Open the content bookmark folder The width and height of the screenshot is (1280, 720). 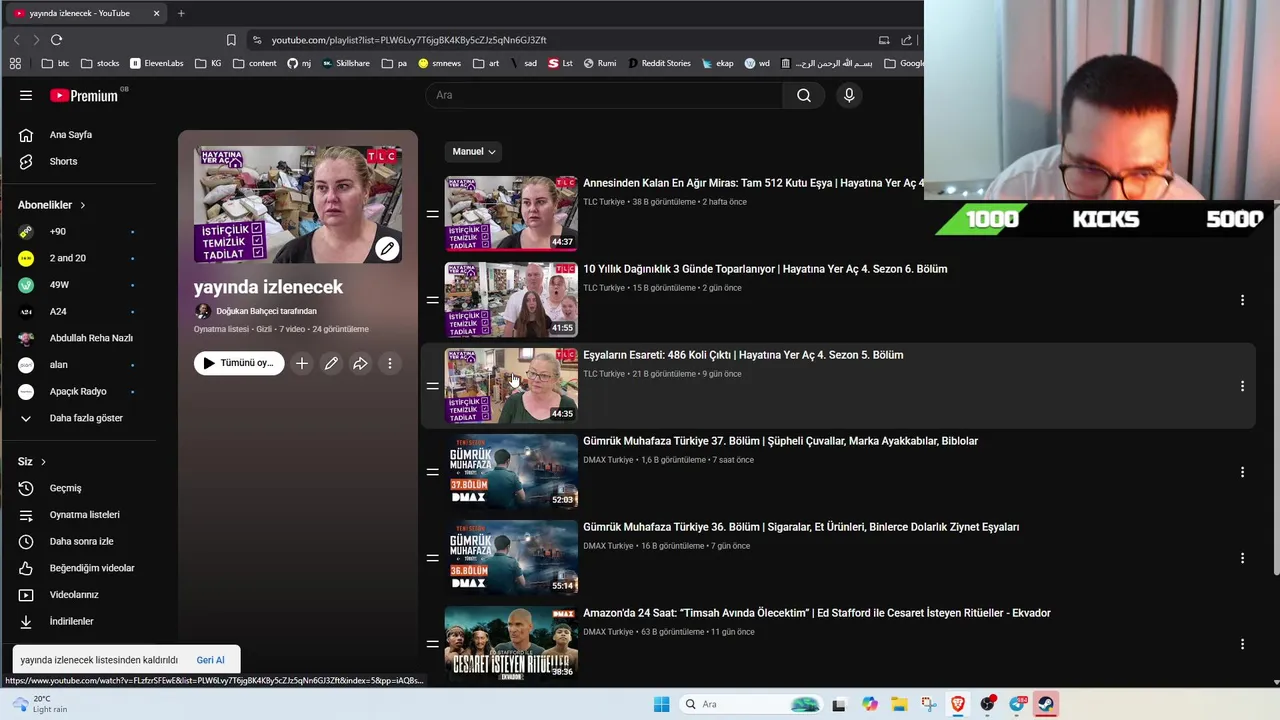pyautogui.click(x=255, y=63)
